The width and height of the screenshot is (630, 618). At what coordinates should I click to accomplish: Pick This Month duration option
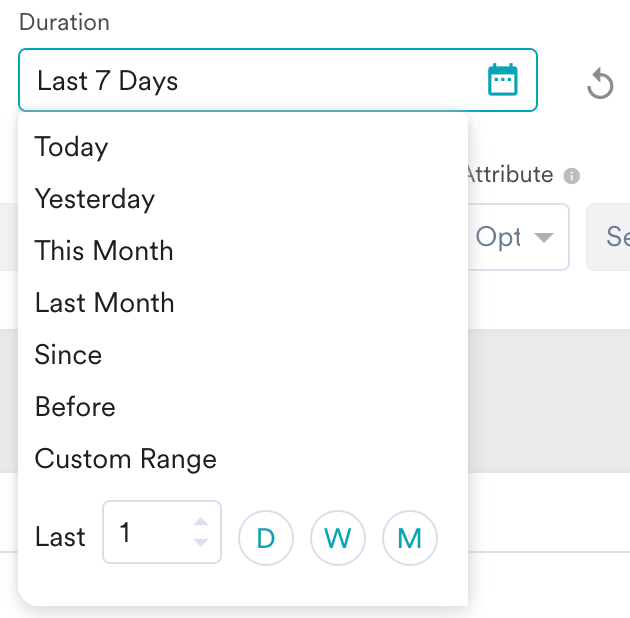(x=104, y=251)
